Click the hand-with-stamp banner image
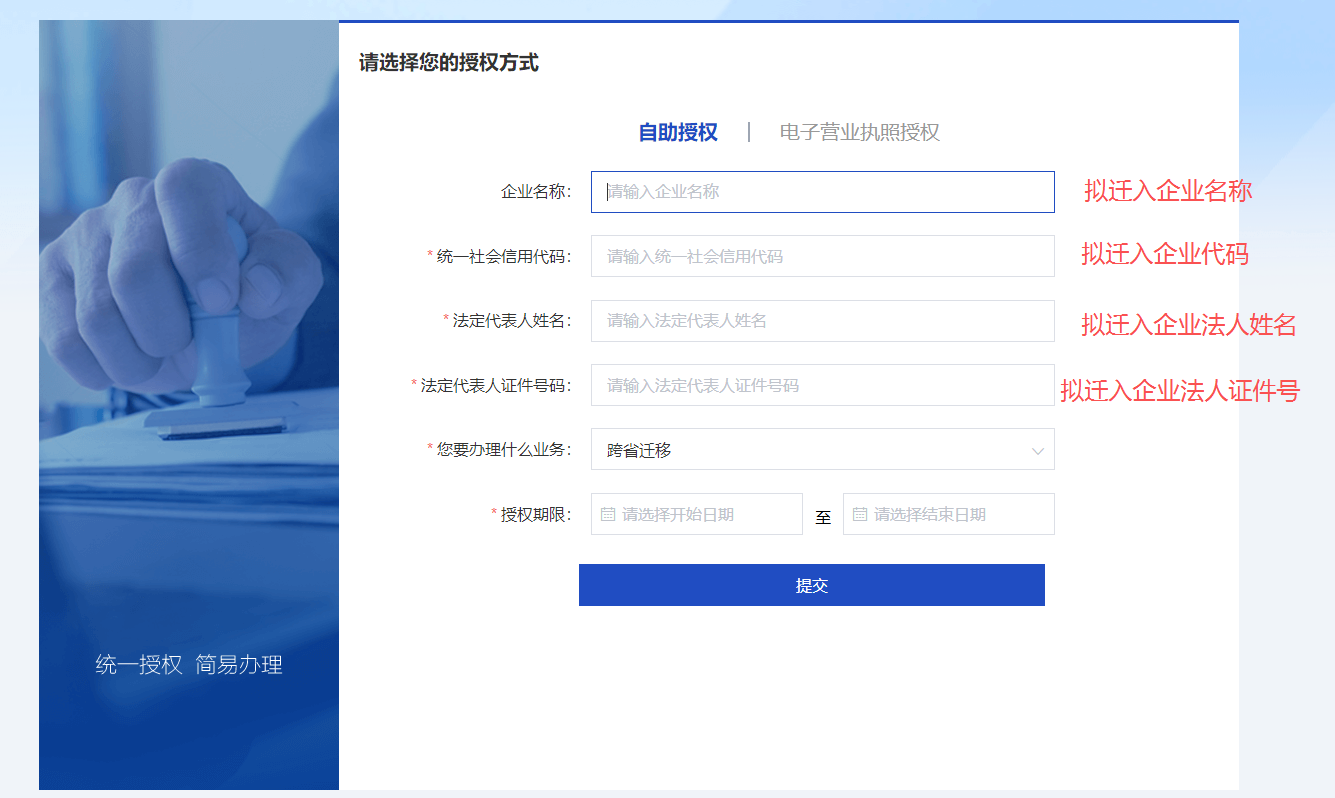This screenshot has width=1335, height=798. (x=188, y=330)
